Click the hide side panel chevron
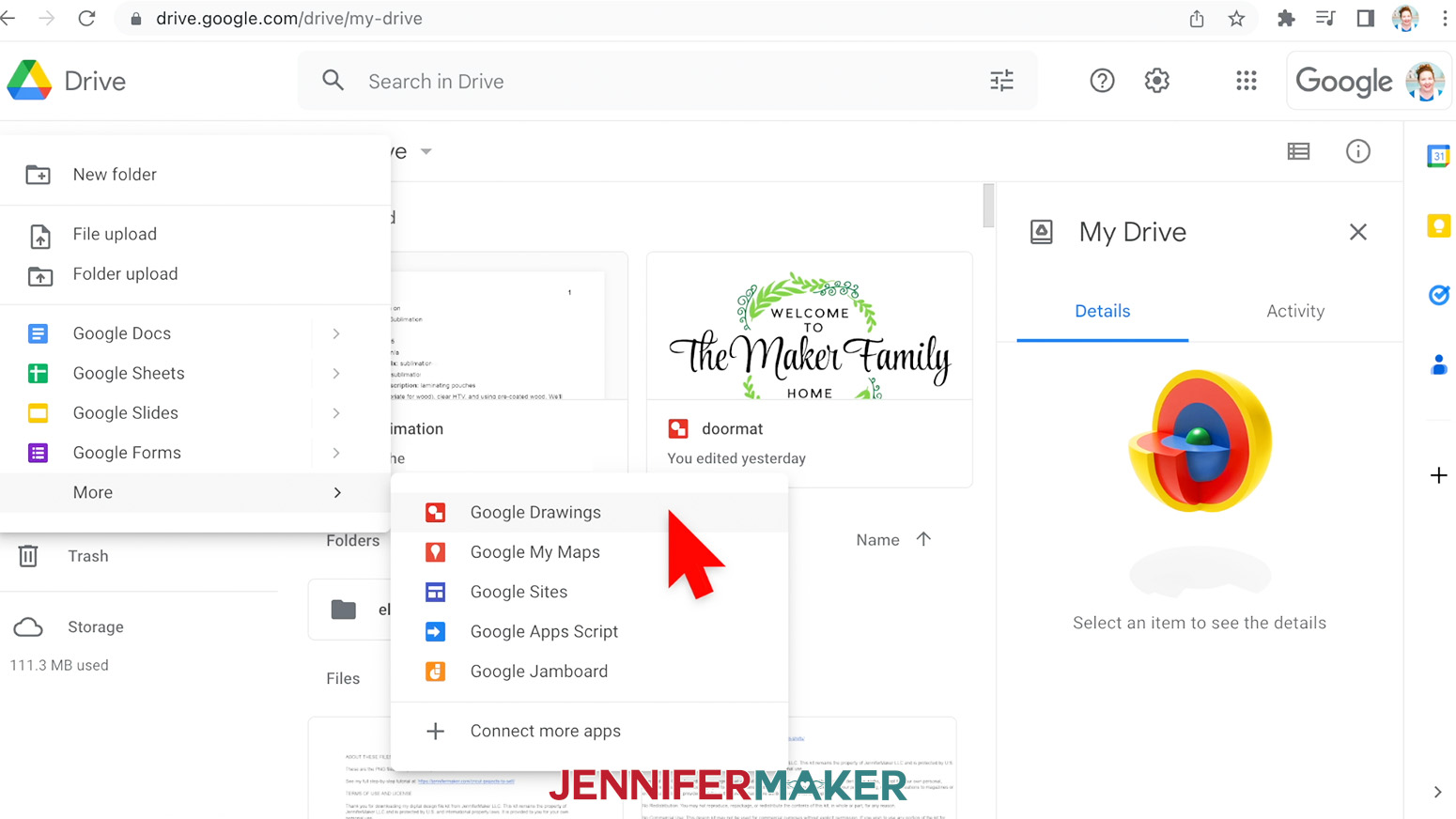 click(1437, 792)
